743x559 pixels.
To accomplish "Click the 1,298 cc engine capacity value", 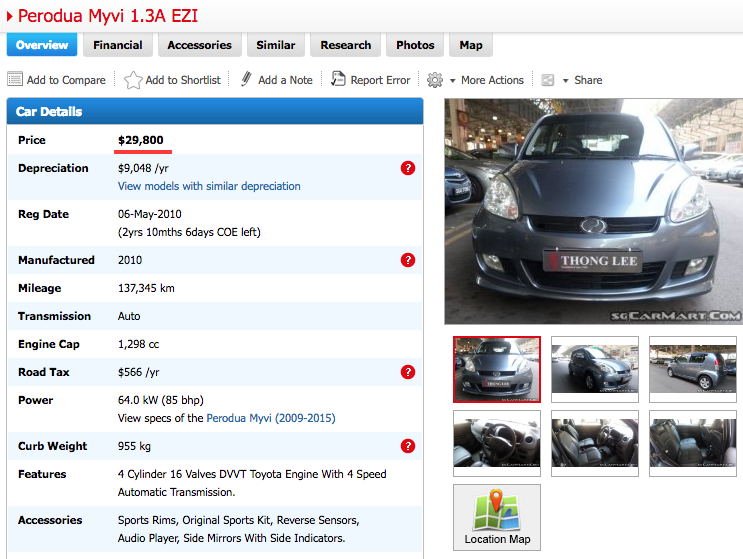I will [x=138, y=344].
